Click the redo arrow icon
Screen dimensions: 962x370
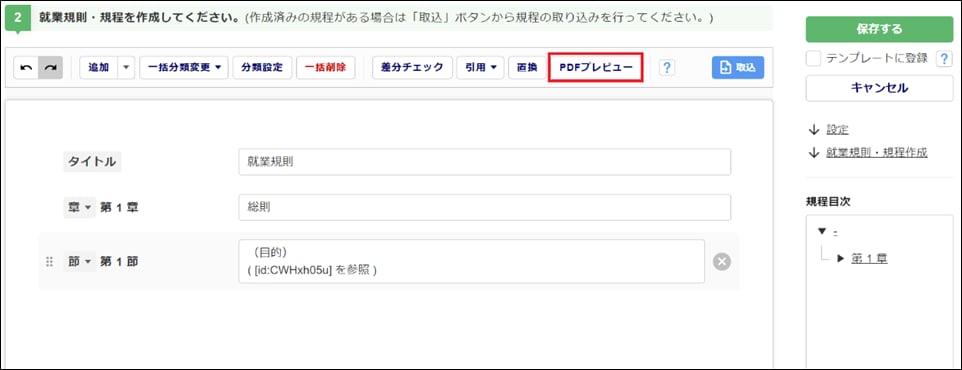click(50, 67)
